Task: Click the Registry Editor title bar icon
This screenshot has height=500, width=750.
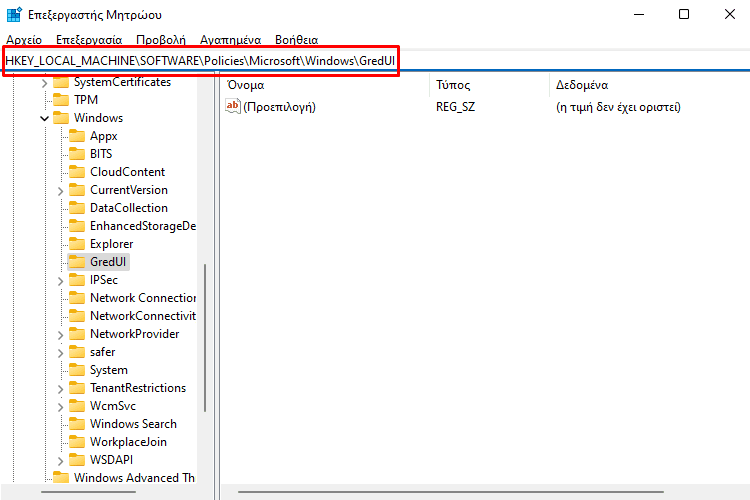Action: click(x=14, y=14)
